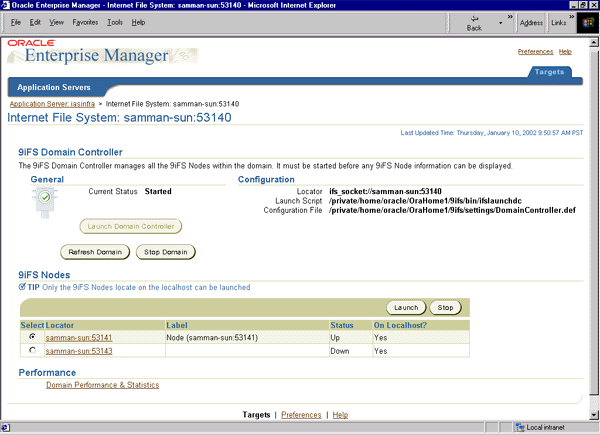Click the Domain Controller status icon
The height and width of the screenshot is (435, 600).
pos(45,202)
